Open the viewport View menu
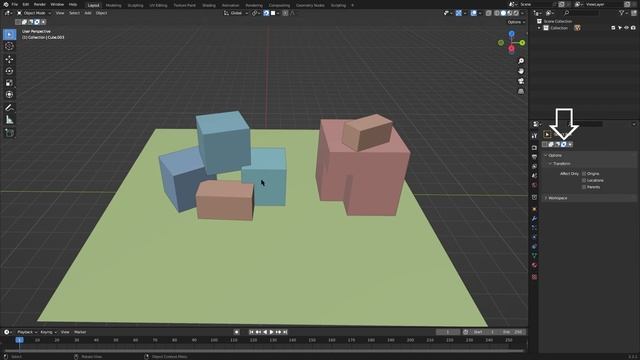Screen dimensions: 640x360 tap(60, 13)
